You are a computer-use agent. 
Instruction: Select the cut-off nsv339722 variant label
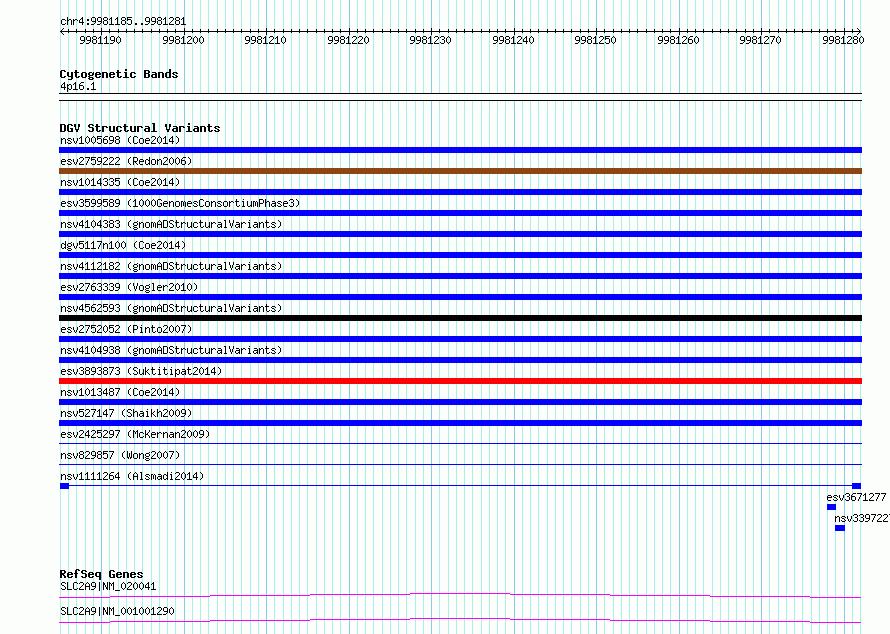pos(862,518)
